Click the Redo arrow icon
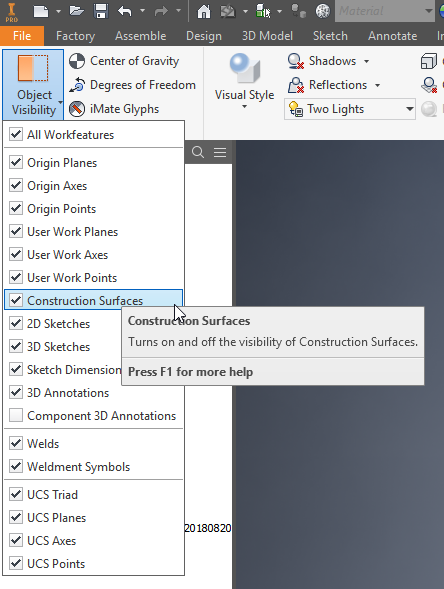The height and width of the screenshot is (589, 444). pyautogui.click(x=161, y=11)
